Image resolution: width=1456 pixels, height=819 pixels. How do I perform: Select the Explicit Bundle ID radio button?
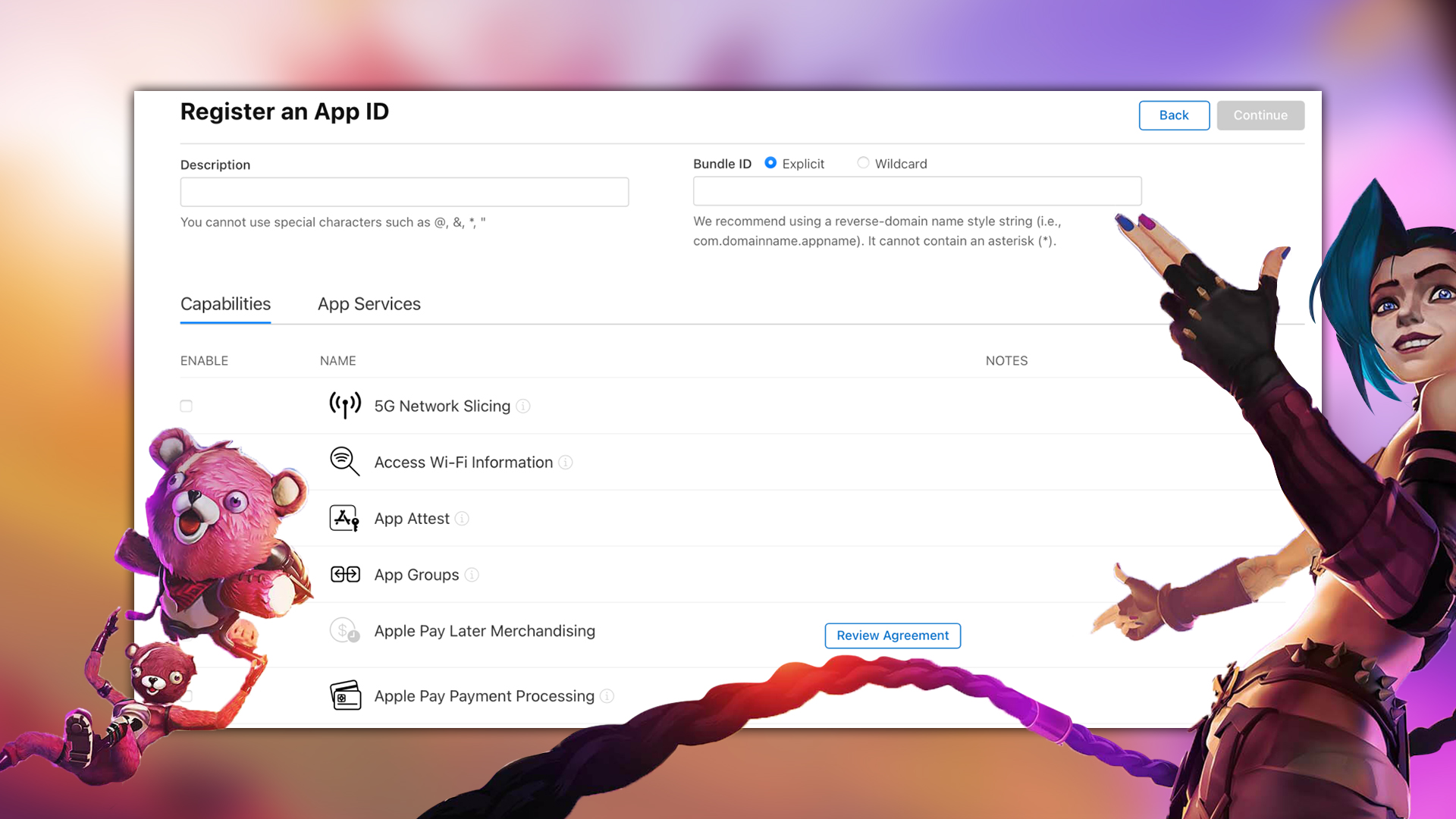770,163
